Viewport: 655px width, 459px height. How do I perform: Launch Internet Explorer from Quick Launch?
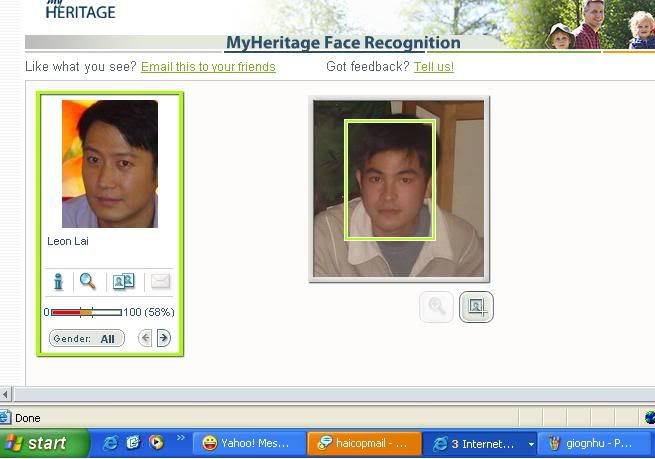(x=110, y=443)
